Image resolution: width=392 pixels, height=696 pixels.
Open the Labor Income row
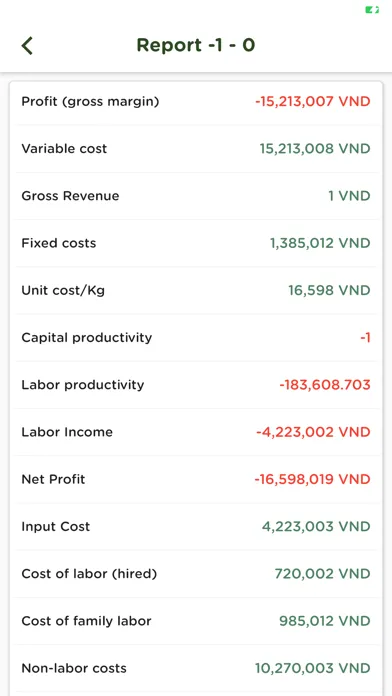pos(196,432)
